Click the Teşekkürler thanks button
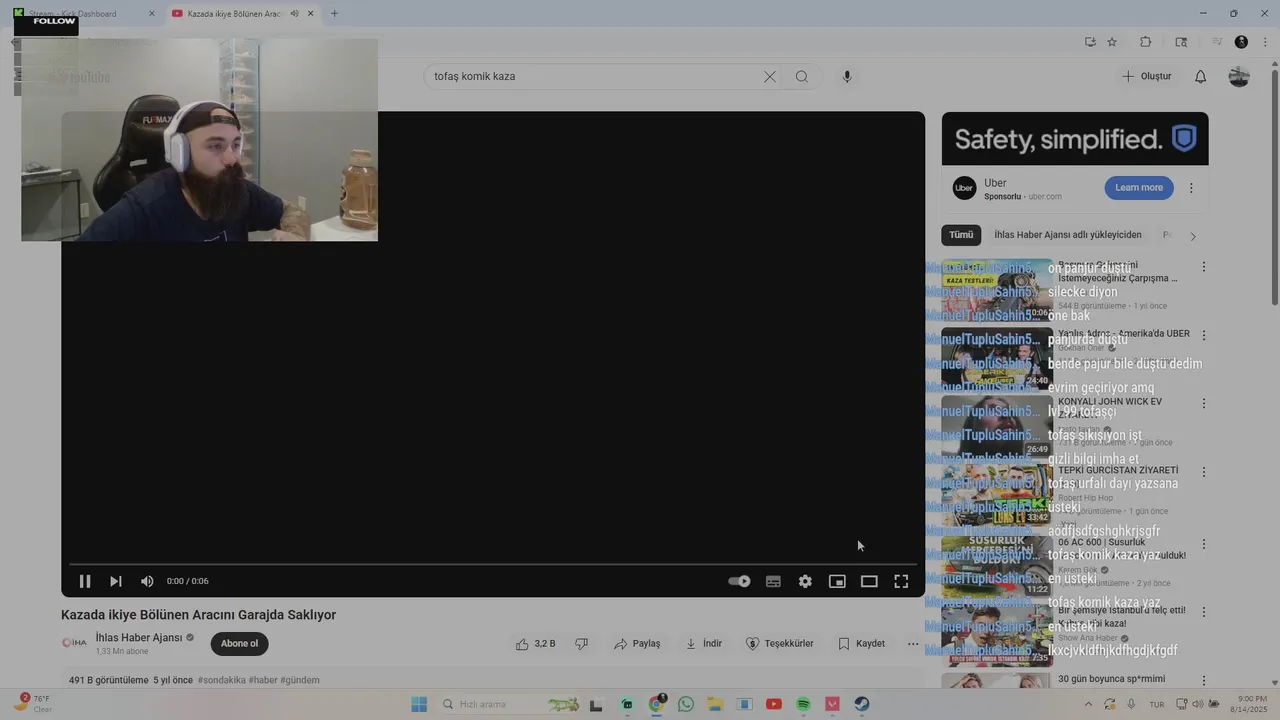1280x720 pixels. (x=780, y=644)
